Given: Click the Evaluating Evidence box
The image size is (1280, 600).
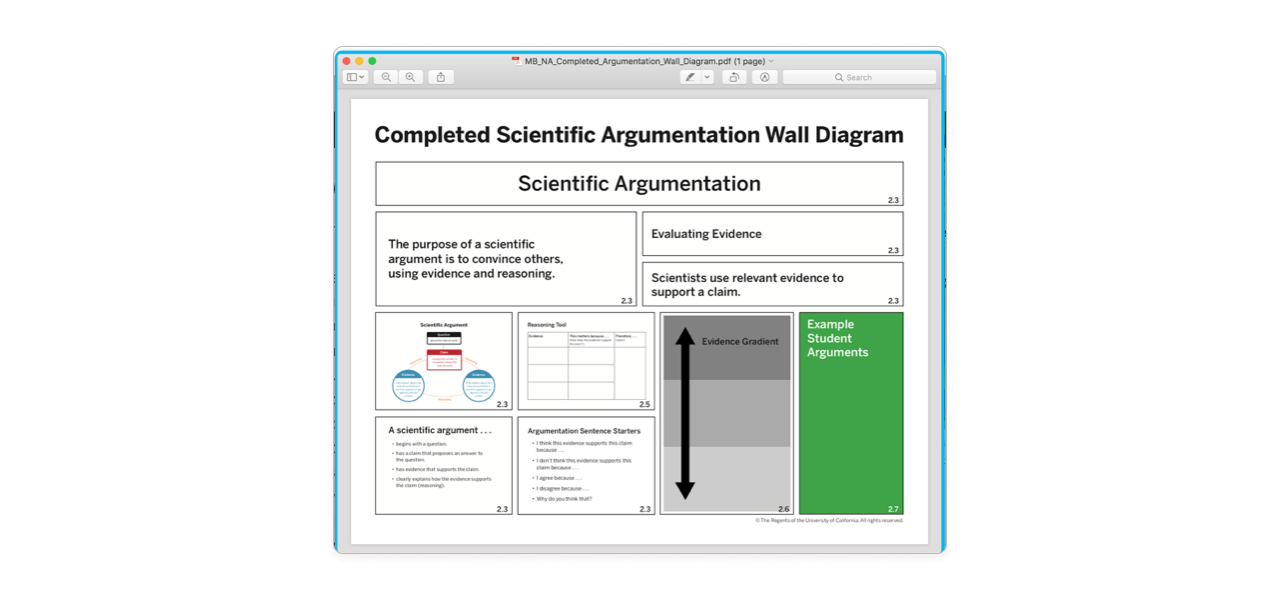Looking at the screenshot, I should 772,234.
